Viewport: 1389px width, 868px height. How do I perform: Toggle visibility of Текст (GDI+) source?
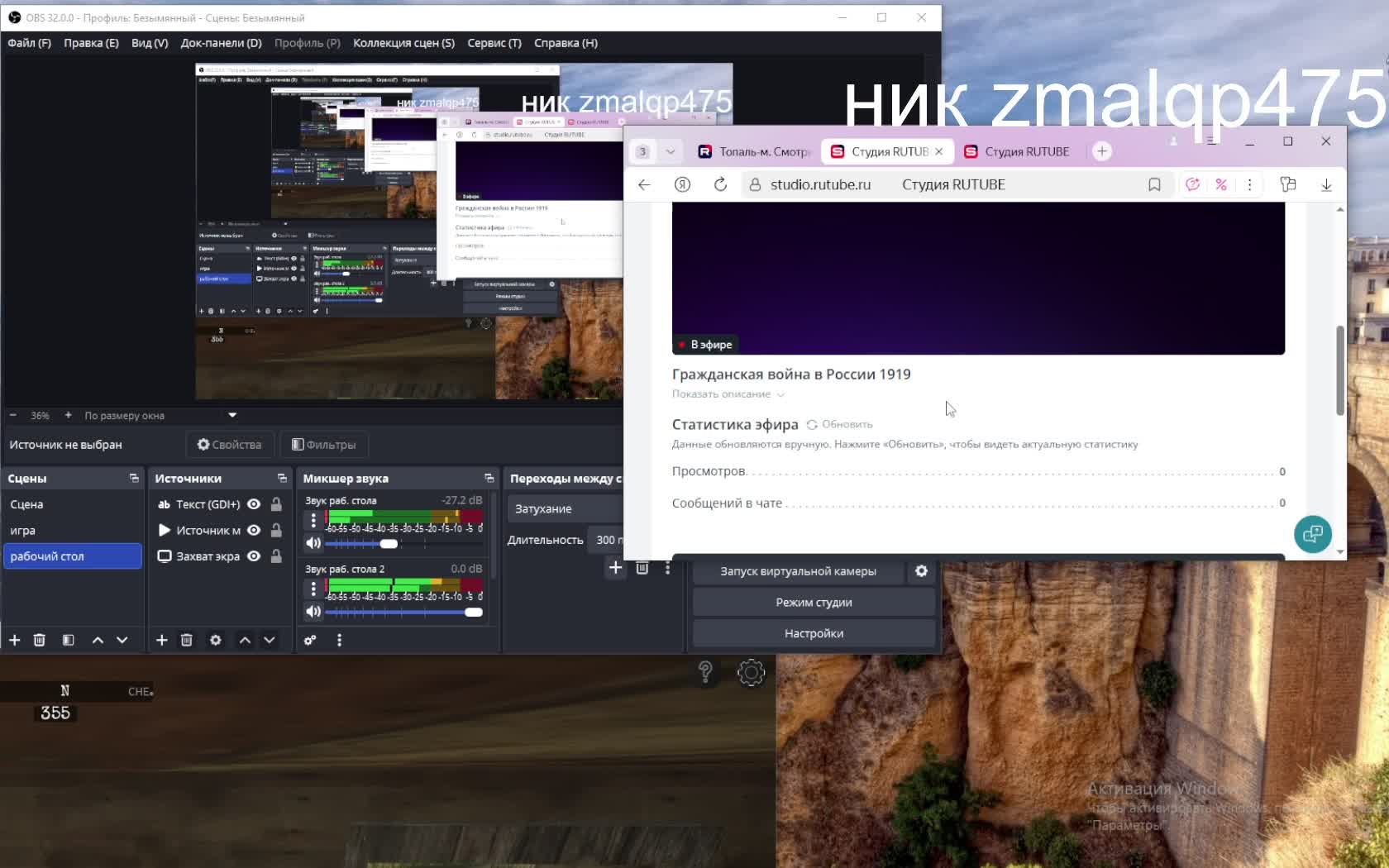pos(254,504)
